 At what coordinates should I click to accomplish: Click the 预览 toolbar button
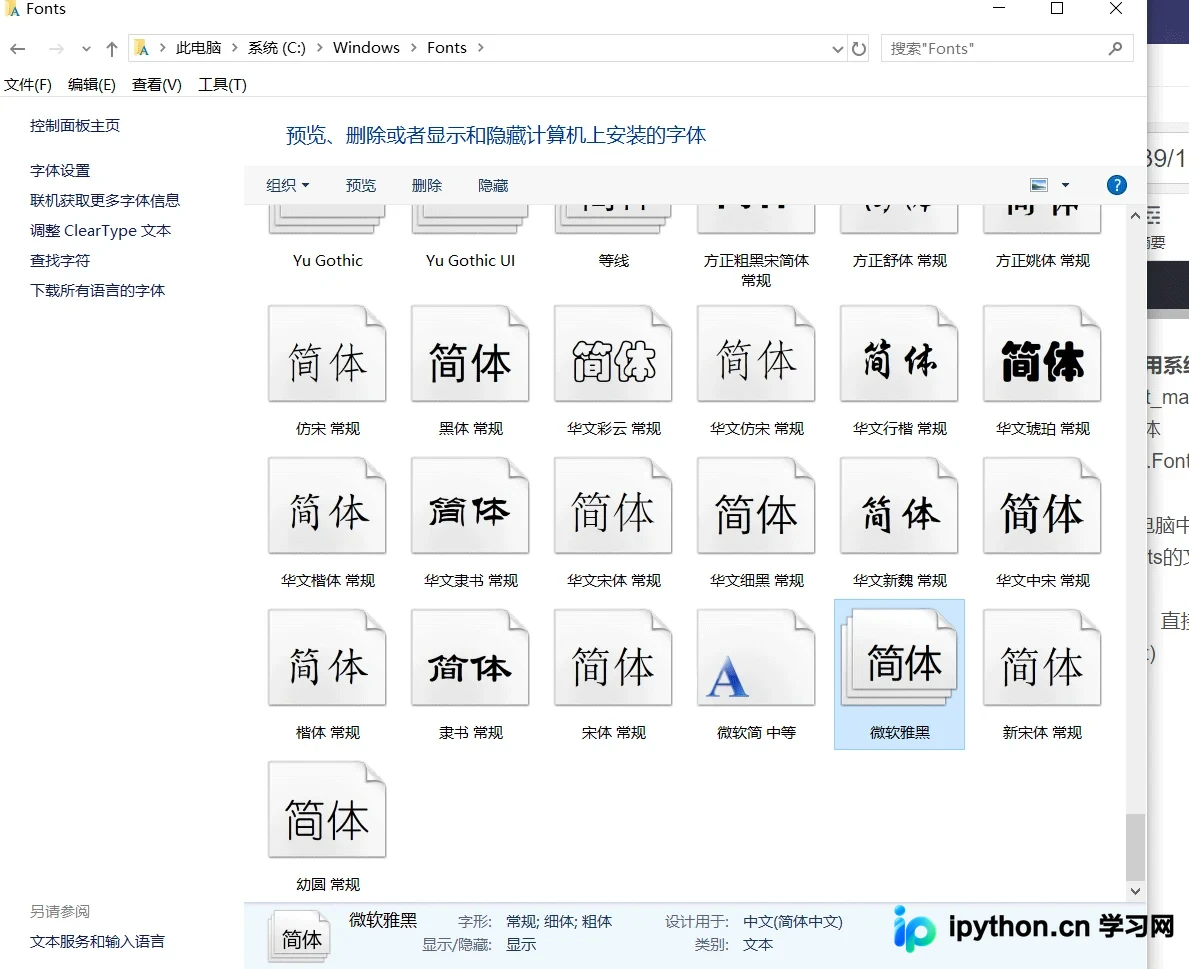pos(361,186)
